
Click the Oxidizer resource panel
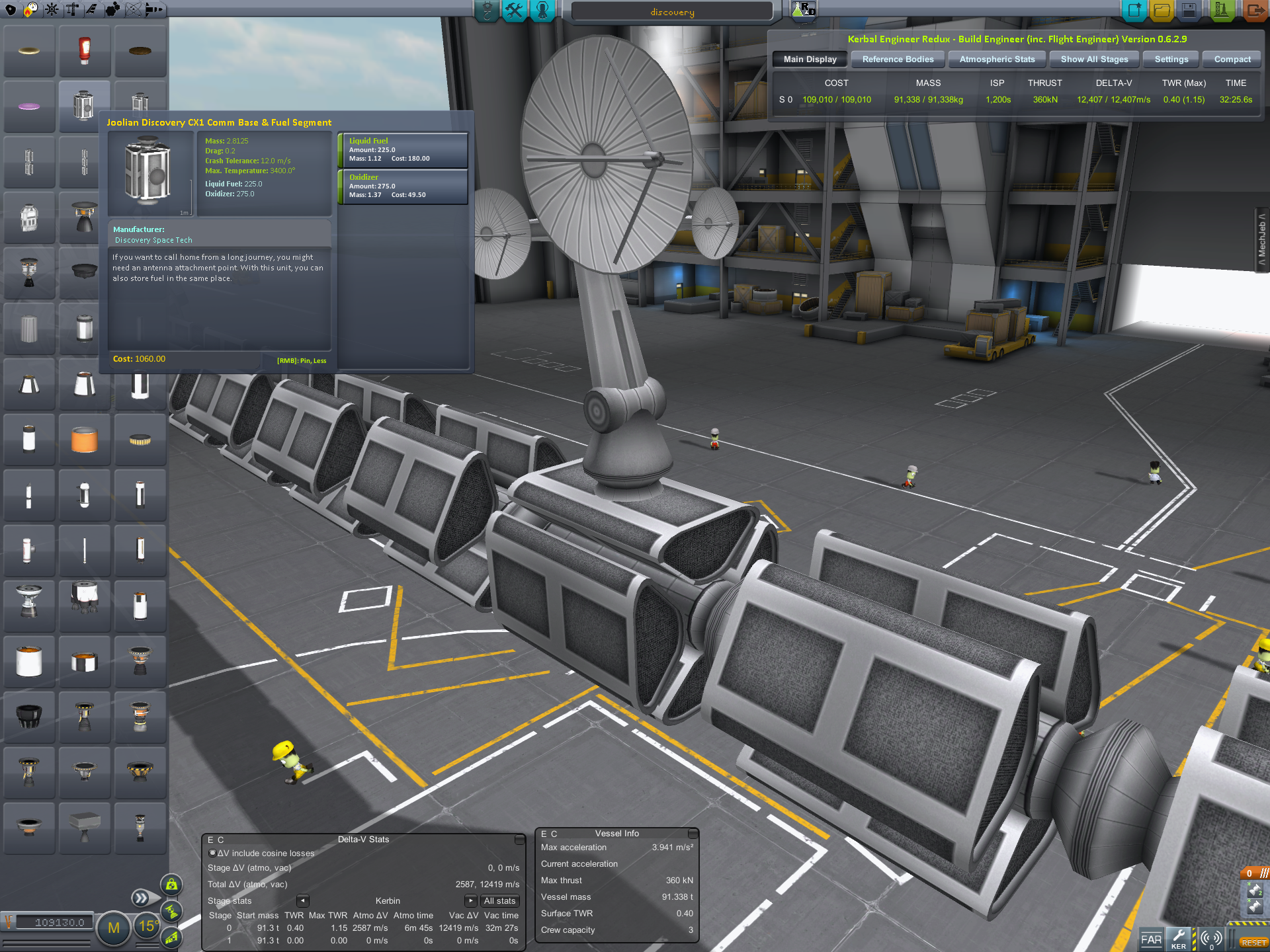coord(403,186)
